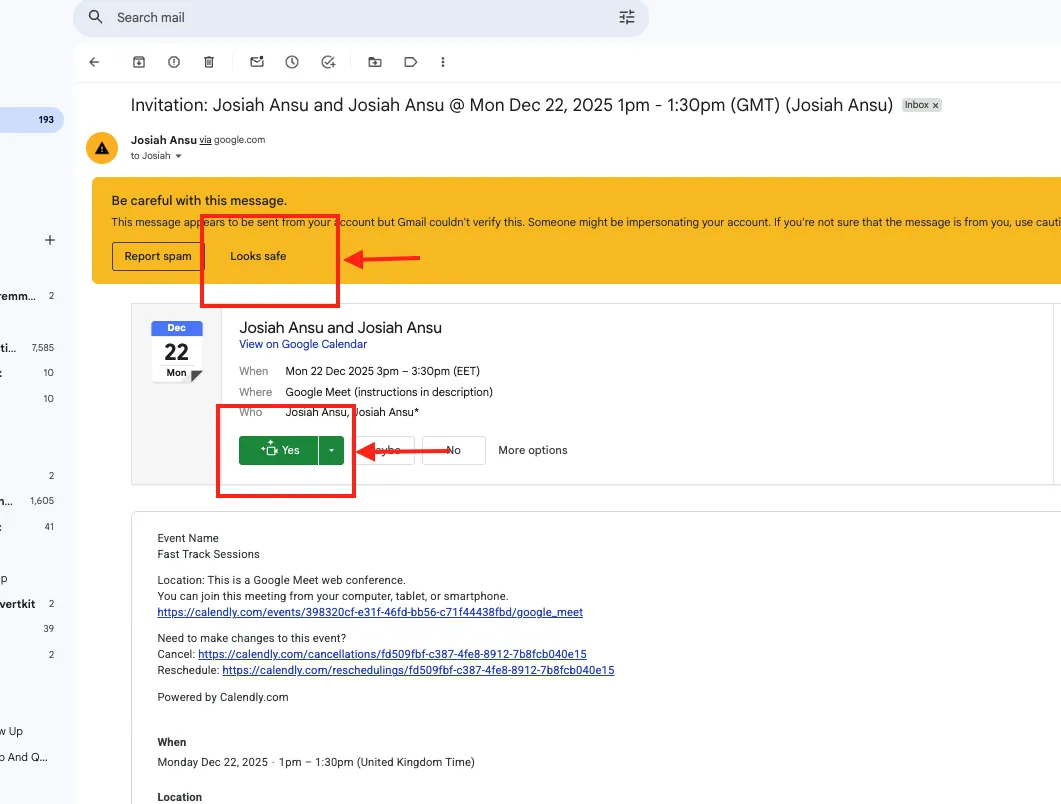The image size is (1061, 804).
Task: Click Looks safe in warning banner
Action: pyautogui.click(x=258, y=256)
